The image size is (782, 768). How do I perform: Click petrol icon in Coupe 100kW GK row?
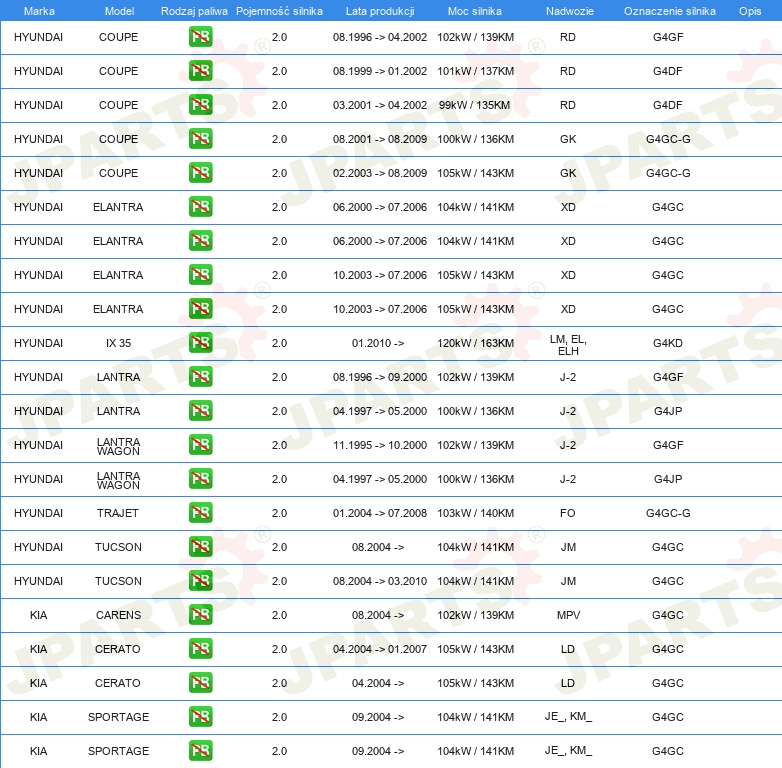pyautogui.click(x=200, y=139)
